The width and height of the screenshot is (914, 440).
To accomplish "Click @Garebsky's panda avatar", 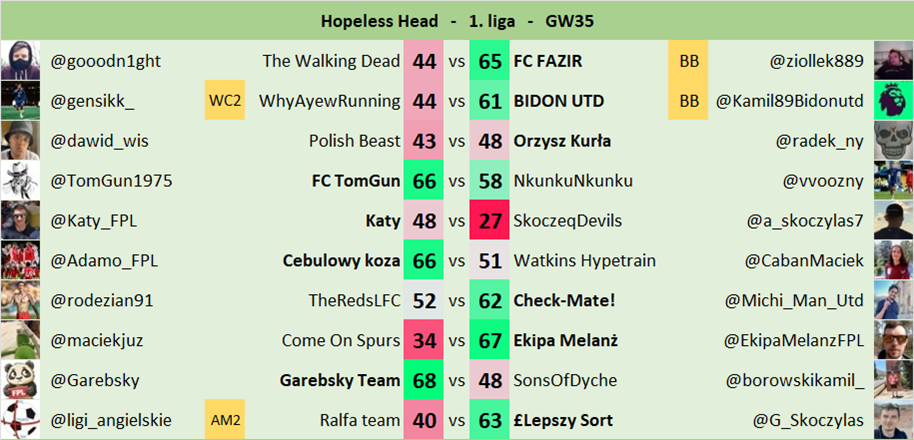I will (21, 380).
